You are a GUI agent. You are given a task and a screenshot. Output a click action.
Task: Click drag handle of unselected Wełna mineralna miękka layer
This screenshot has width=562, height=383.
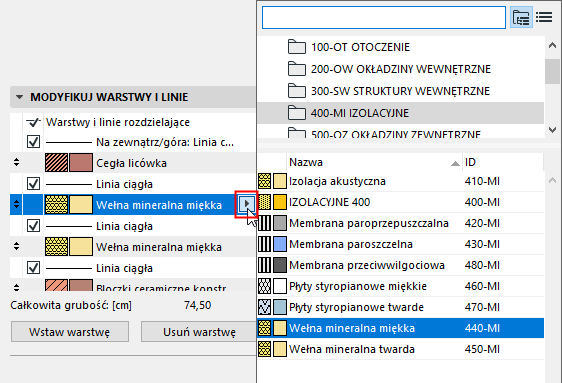click(16, 246)
